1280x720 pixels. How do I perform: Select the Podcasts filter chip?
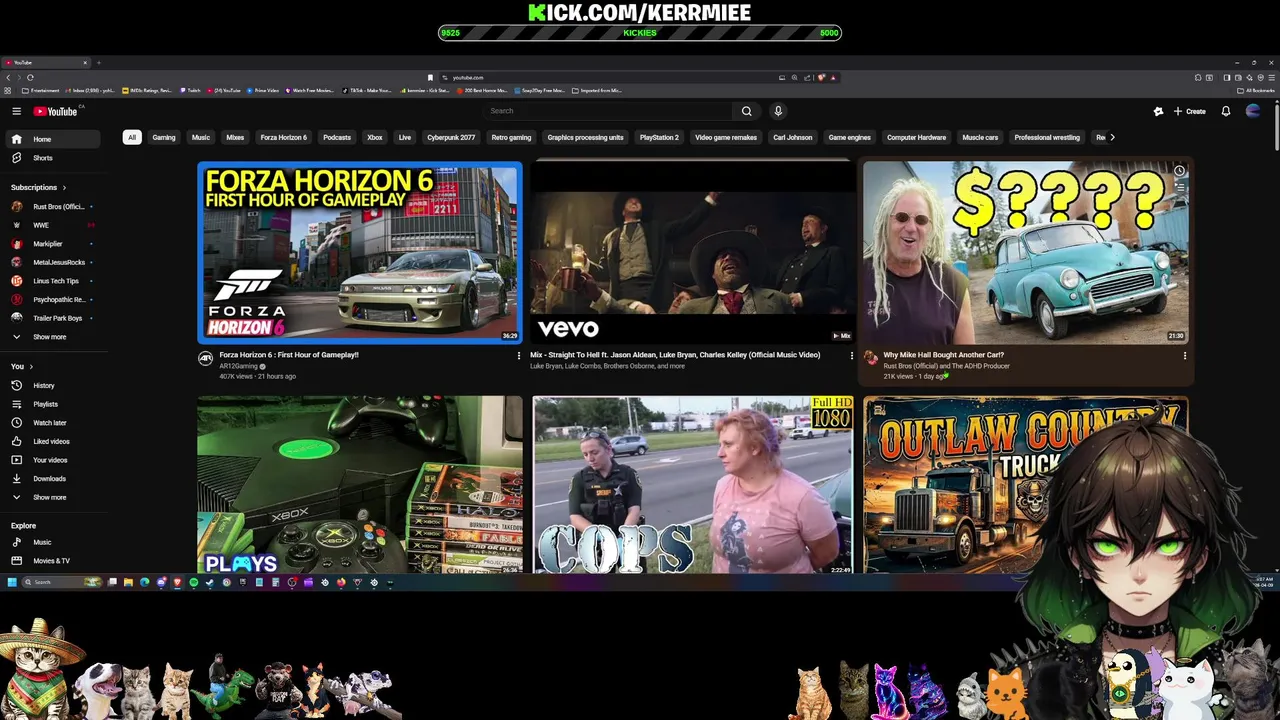tap(337, 137)
